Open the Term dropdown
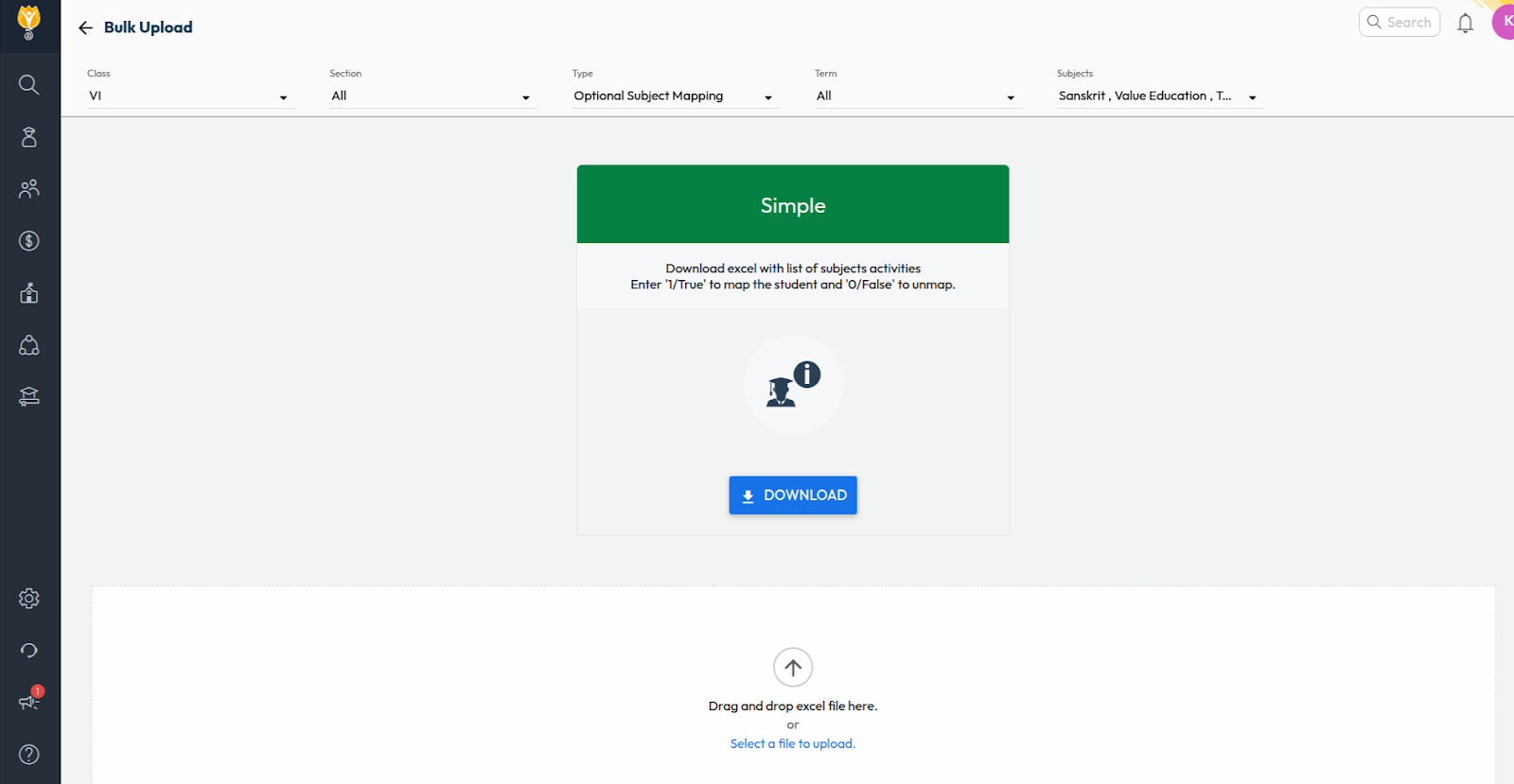Viewport: 1514px width, 784px height. [x=916, y=96]
